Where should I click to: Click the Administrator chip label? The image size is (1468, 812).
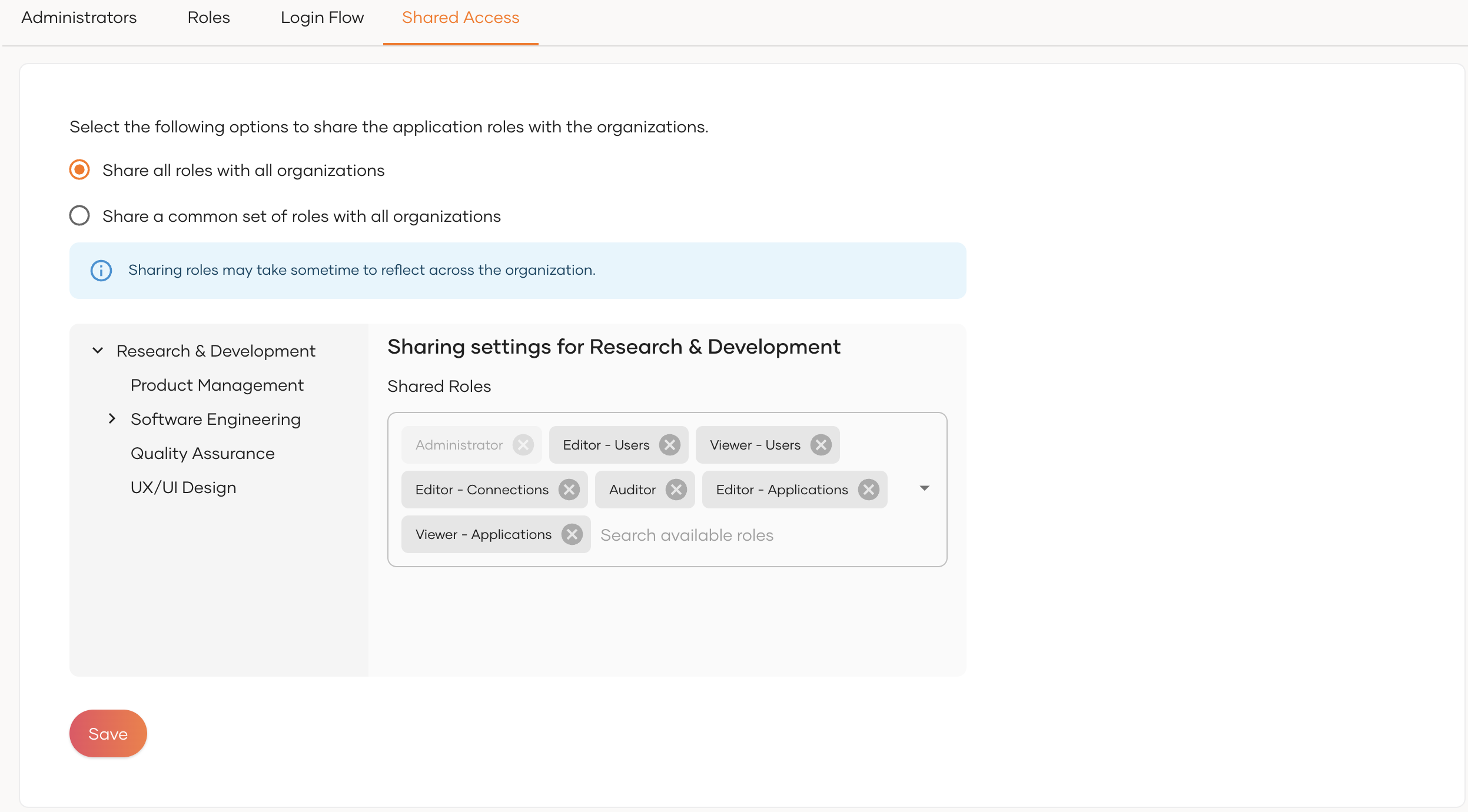tap(459, 445)
